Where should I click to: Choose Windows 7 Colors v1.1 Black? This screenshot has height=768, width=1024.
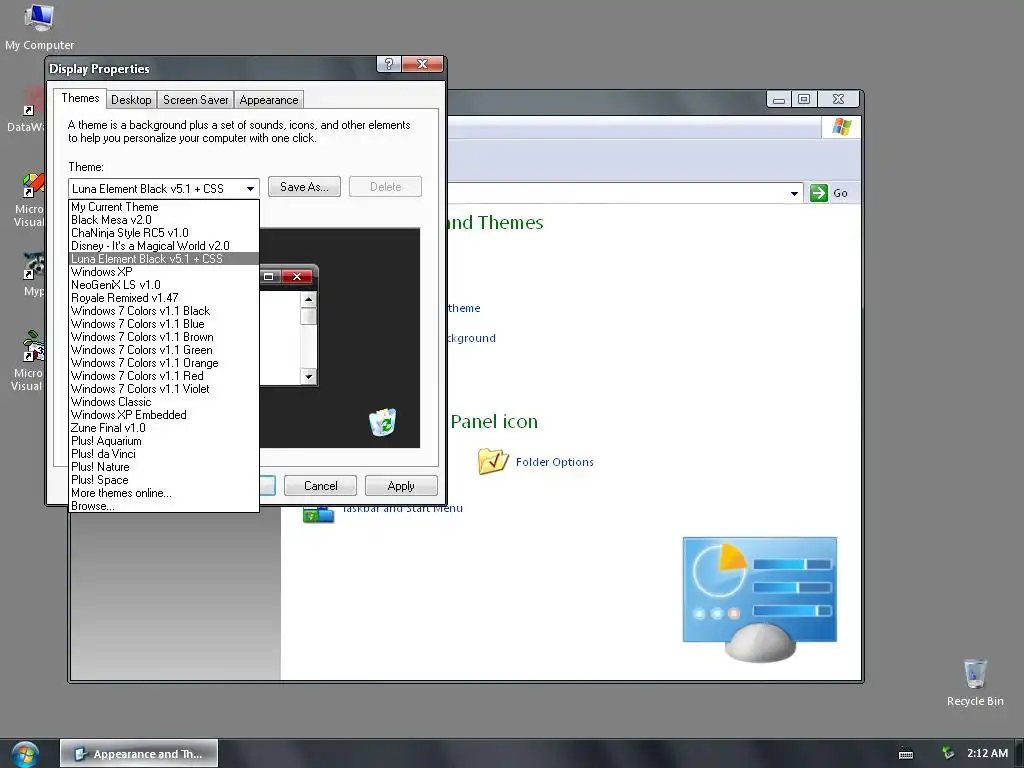pos(164,311)
